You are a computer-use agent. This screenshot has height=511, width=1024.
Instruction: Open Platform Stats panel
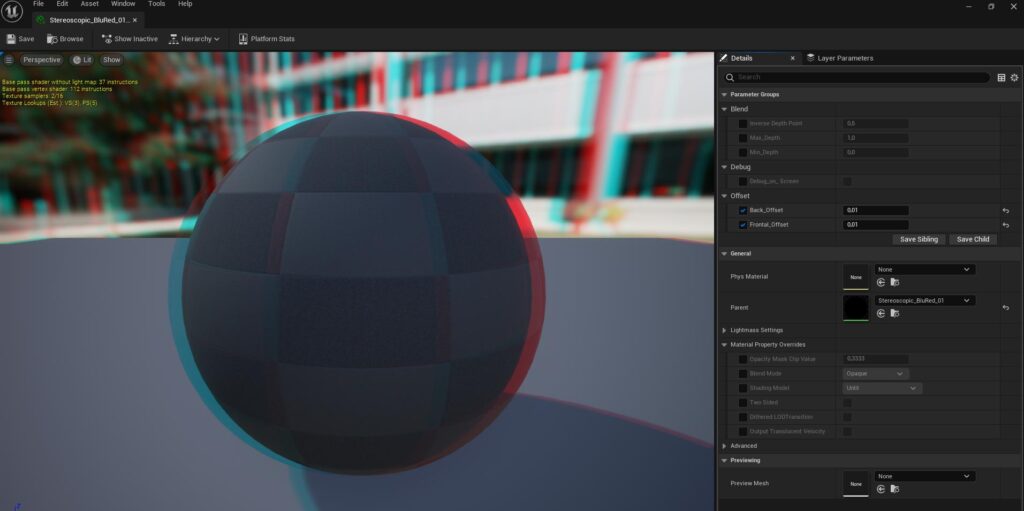pyautogui.click(x=266, y=39)
